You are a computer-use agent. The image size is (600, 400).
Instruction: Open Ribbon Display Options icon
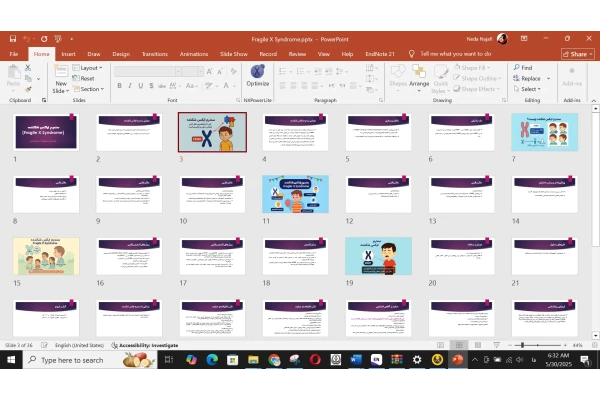point(524,39)
